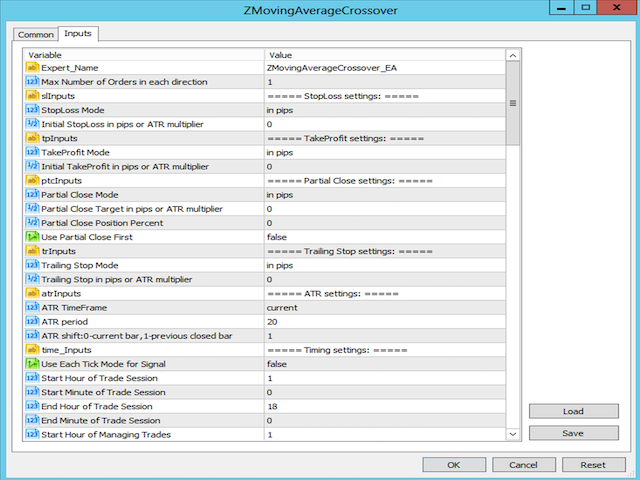Click the integer icon for ATR TimeFrame
The width and height of the screenshot is (640, 480).
coord(32,307)
